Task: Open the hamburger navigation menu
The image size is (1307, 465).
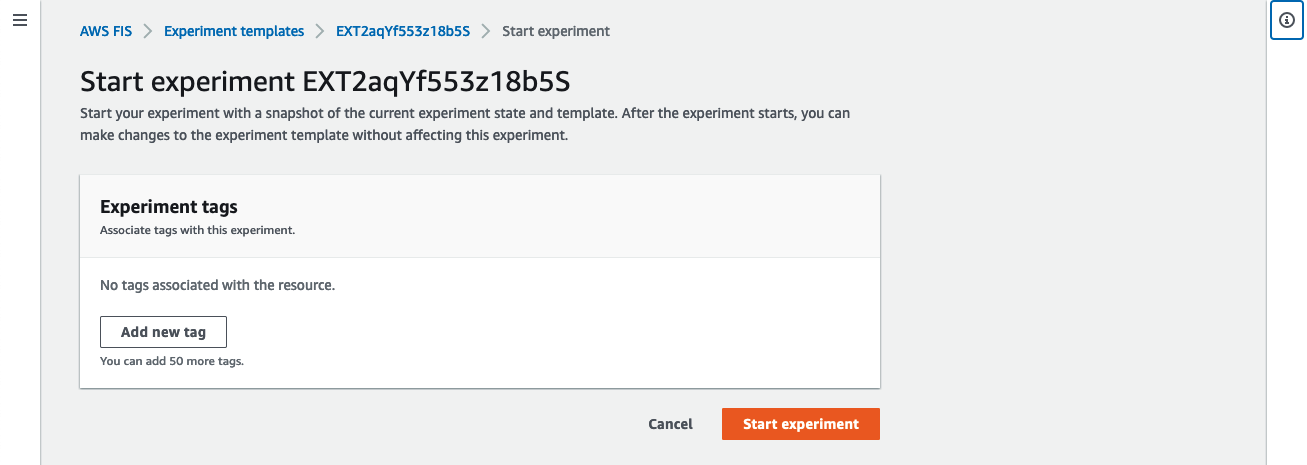Action: [20, 20]
